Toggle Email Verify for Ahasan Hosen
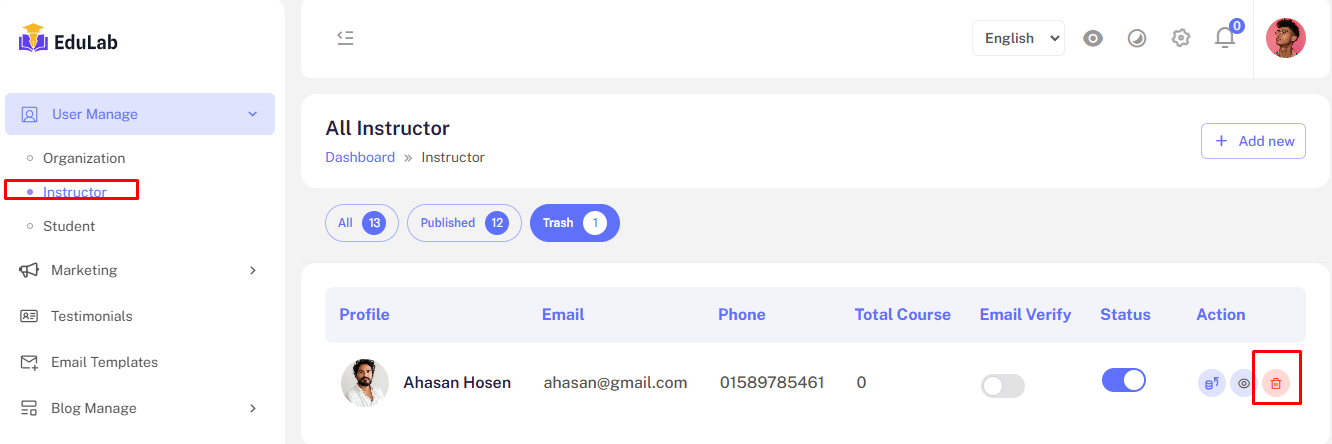Screen dimensions: 1332x444 [x=1002, y=386]
